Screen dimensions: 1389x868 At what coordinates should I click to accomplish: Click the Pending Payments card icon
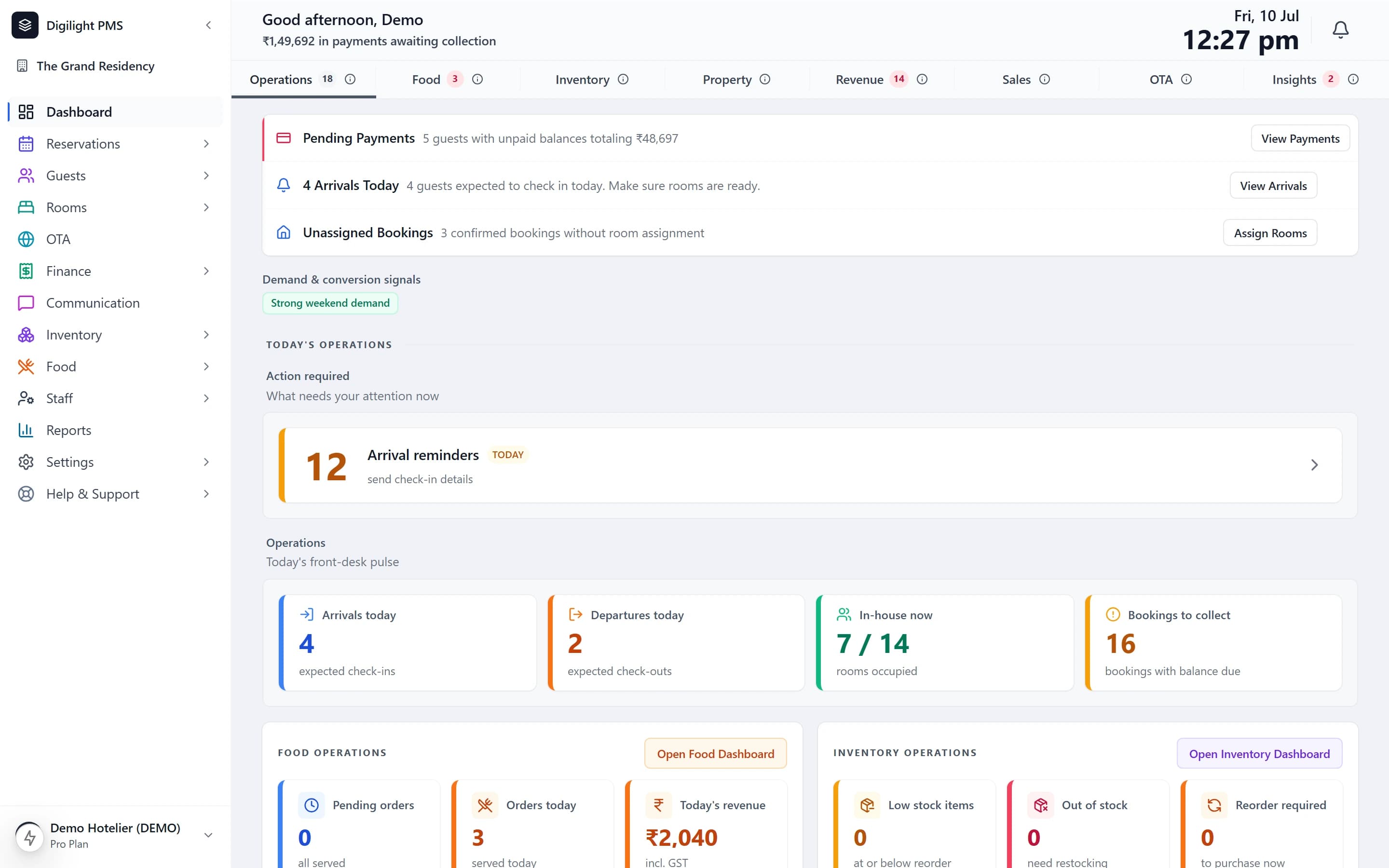coord(284,138)
